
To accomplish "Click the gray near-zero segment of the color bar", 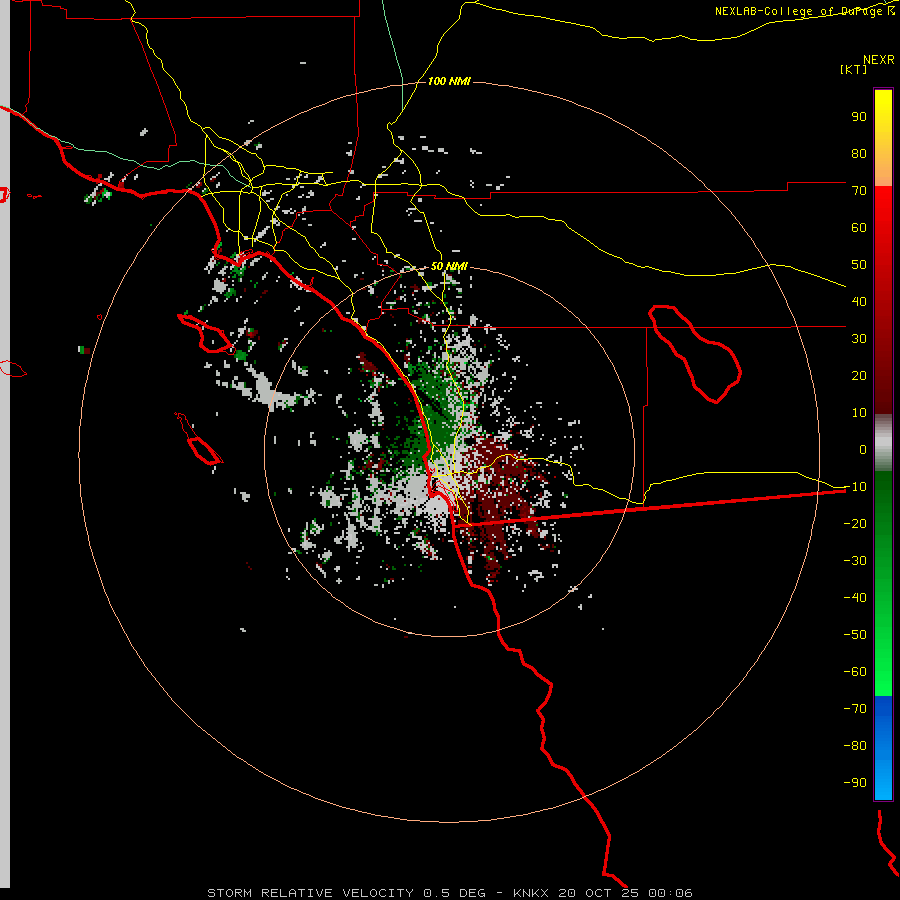I will (x=883, y=443).
